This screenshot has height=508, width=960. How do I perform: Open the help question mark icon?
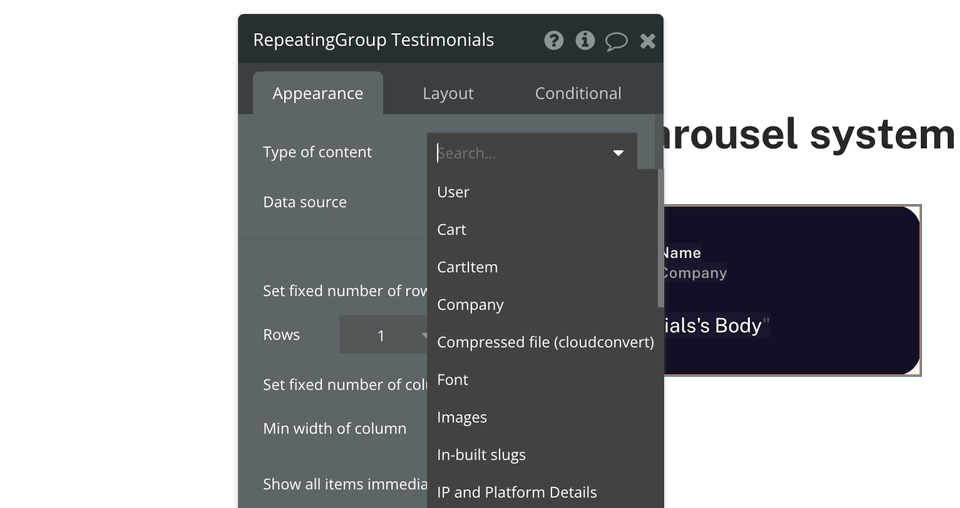pos(553,40)
